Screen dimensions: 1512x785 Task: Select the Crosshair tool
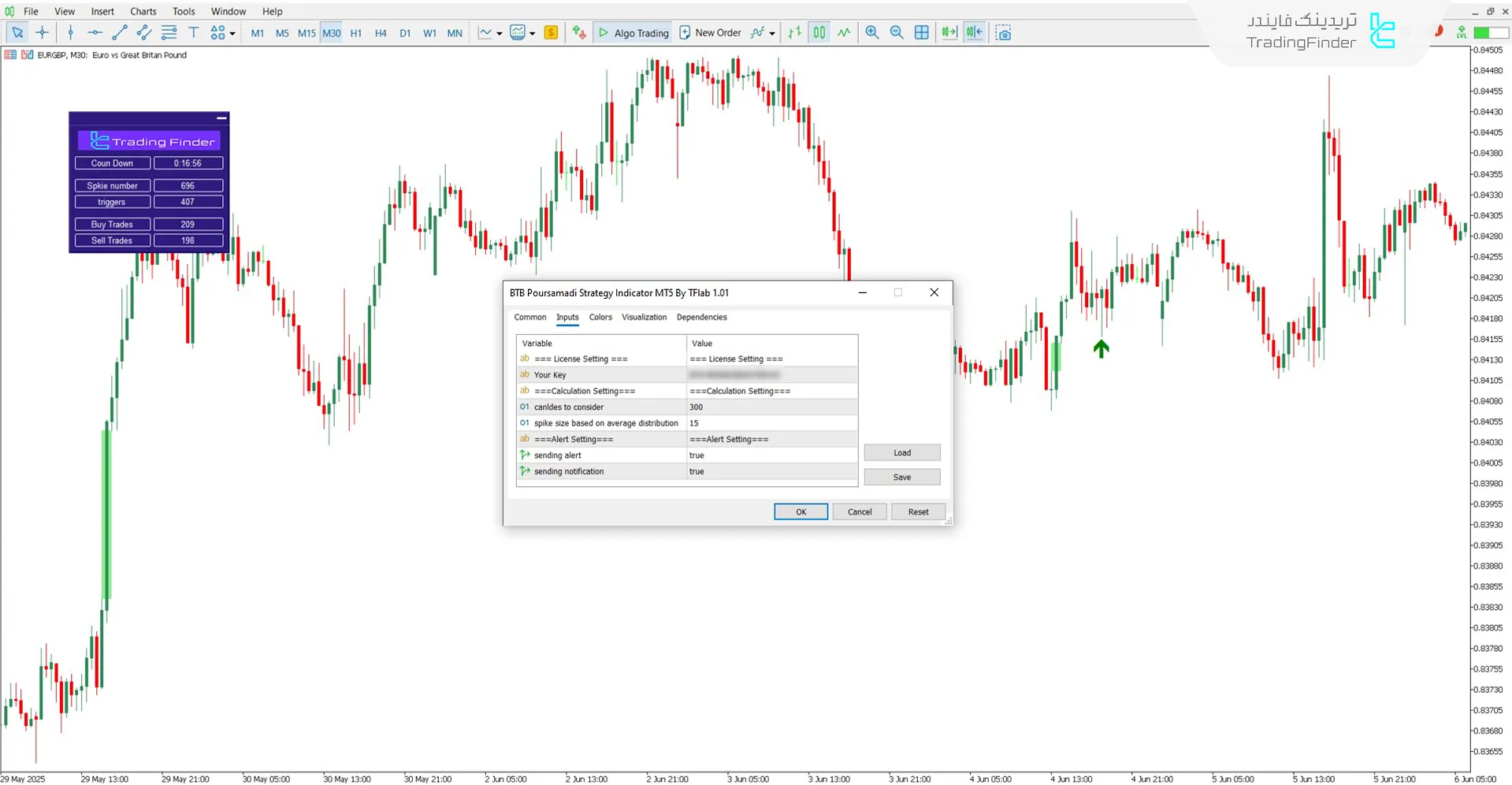click(x=43, y=32)
